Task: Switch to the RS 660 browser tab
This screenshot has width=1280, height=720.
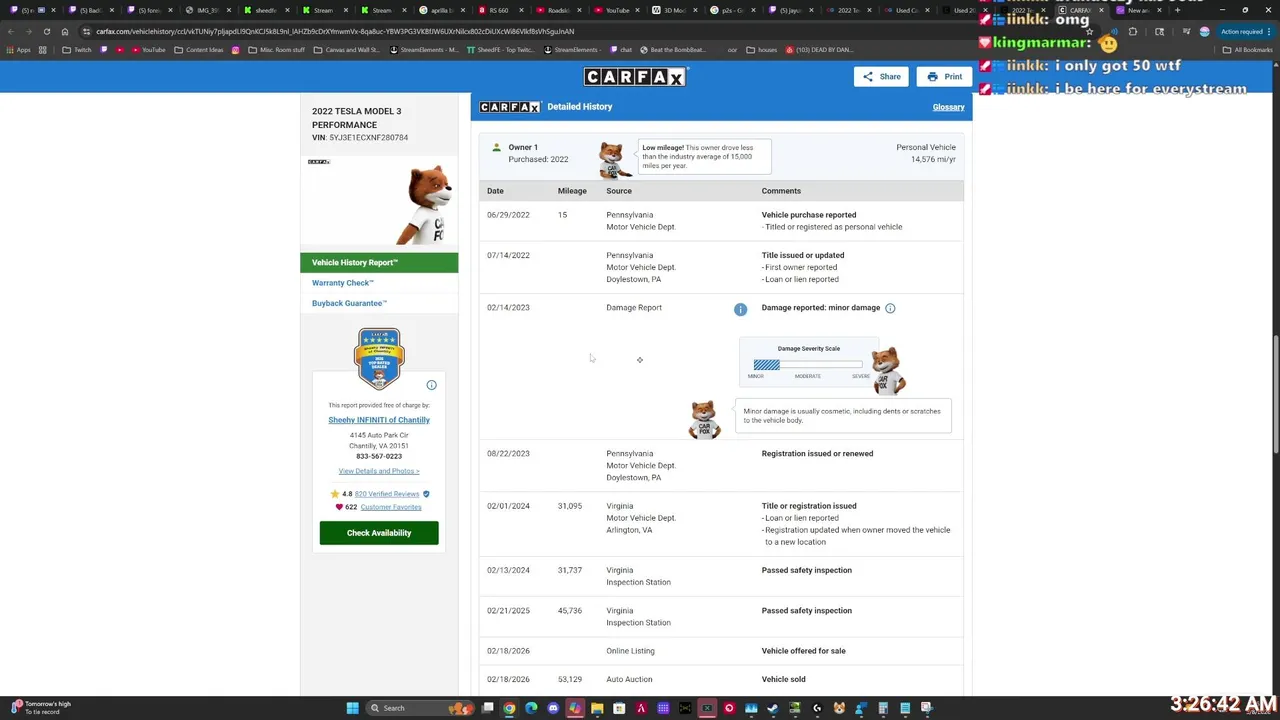Action: pyautogui.click(x=499, y=10)
